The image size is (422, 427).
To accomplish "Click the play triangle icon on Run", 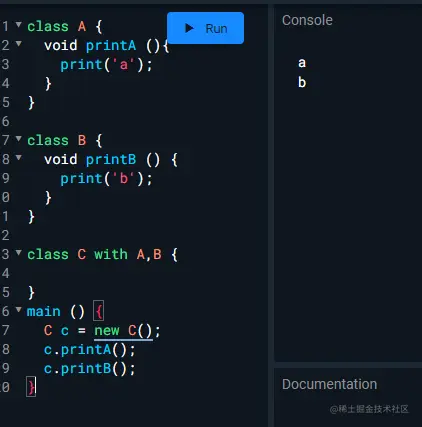I will [189, 28].
